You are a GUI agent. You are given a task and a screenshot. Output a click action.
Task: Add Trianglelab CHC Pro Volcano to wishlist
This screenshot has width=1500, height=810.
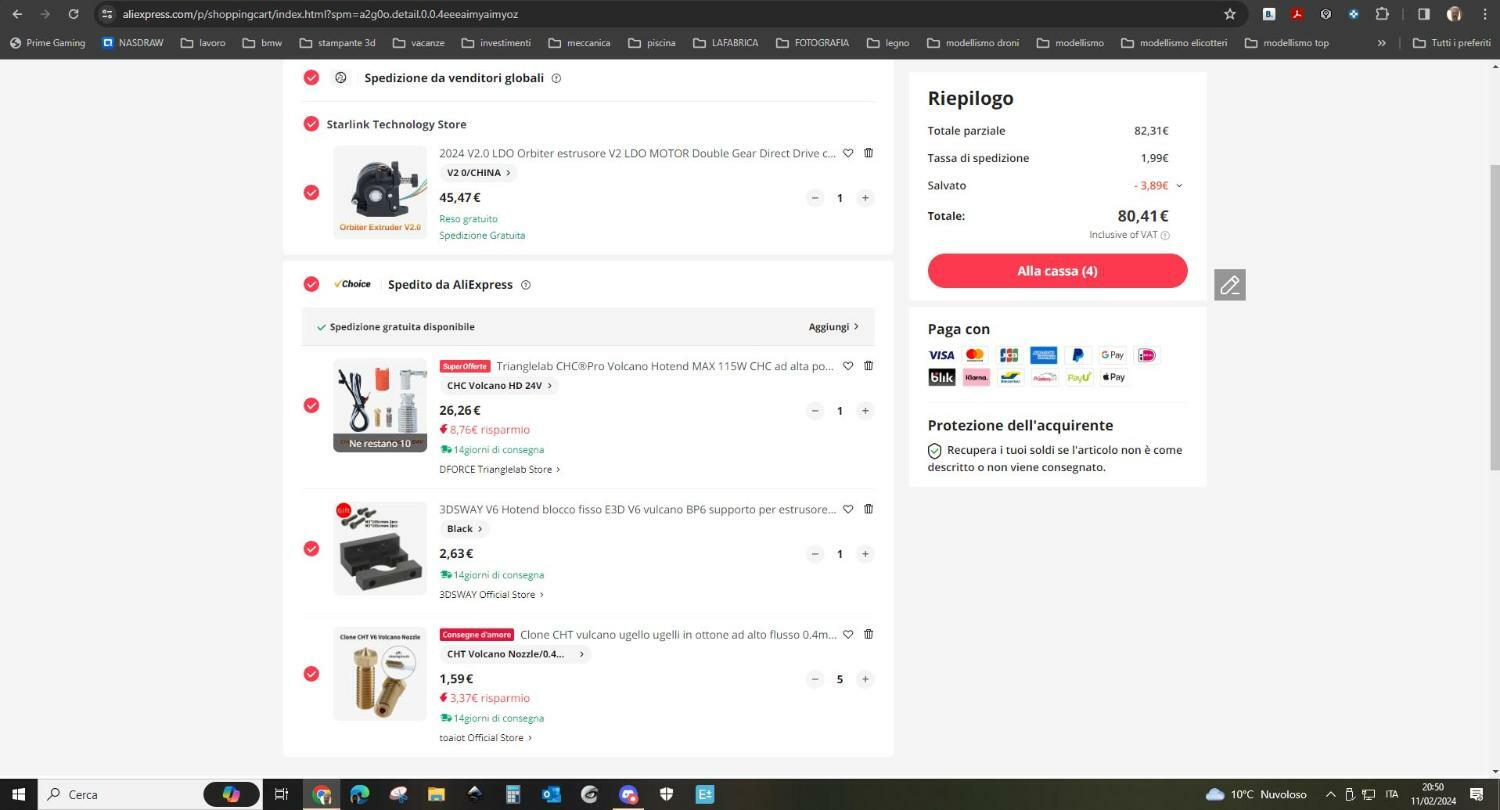848,366
